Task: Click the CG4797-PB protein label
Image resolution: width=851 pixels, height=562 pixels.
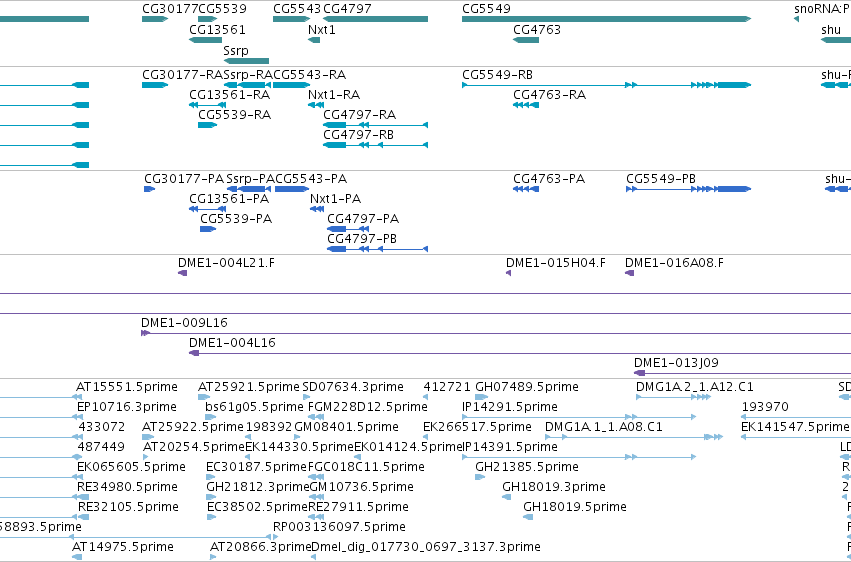Action: (361, 239)
